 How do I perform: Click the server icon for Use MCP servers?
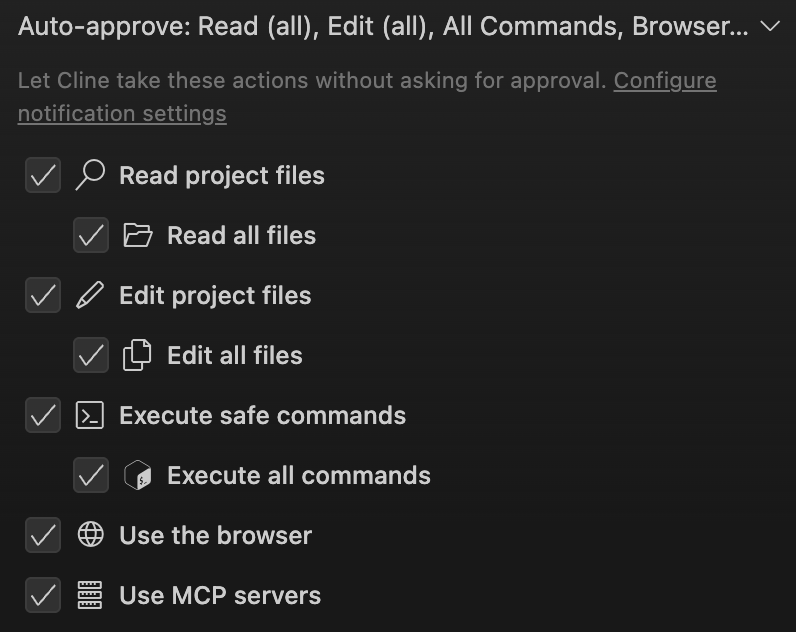pos(90,596)
